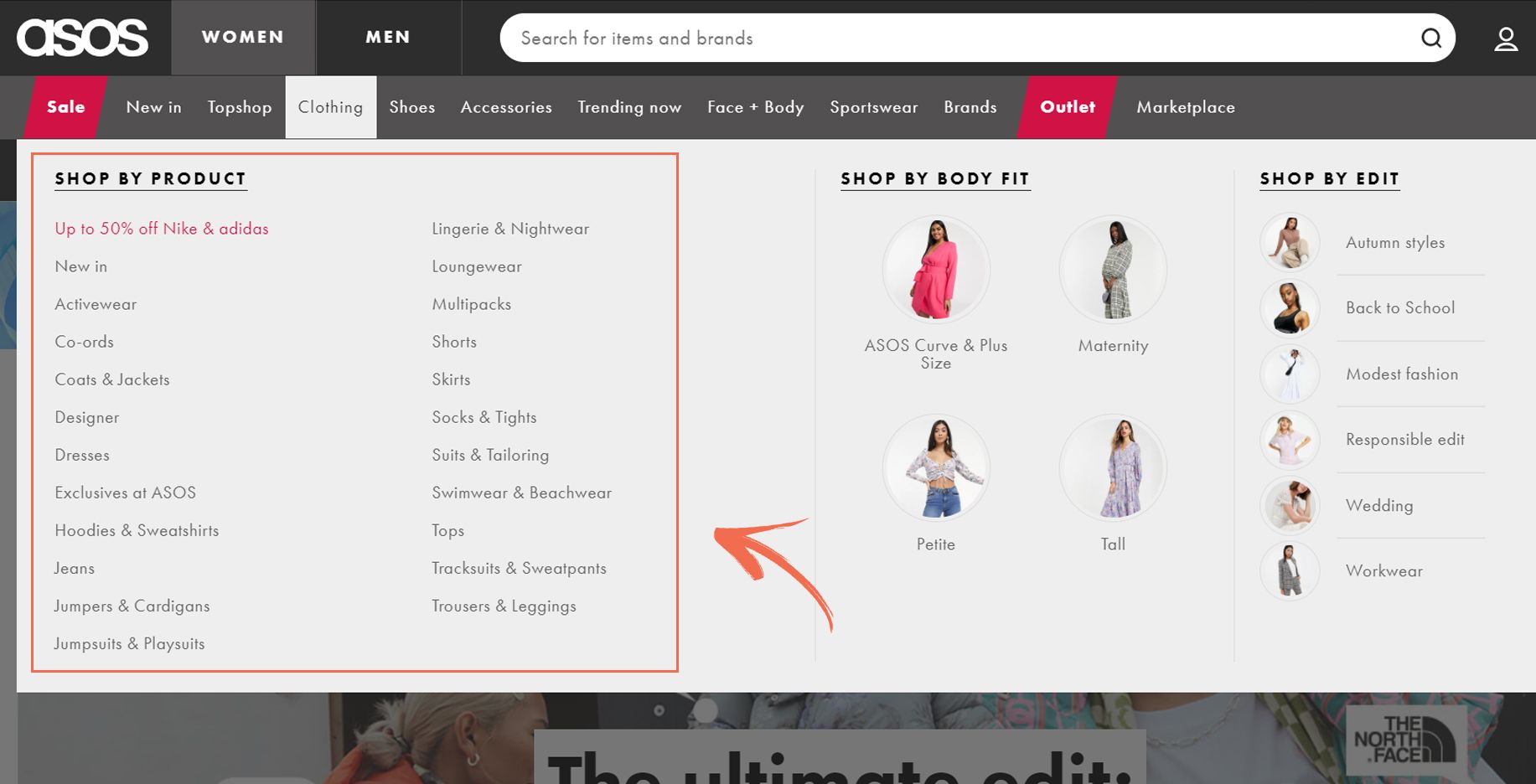Click the Modest fashion circular image
Image resolution: width=1536 pixels, height=784 pixels.
click(x=1290, y=374)
